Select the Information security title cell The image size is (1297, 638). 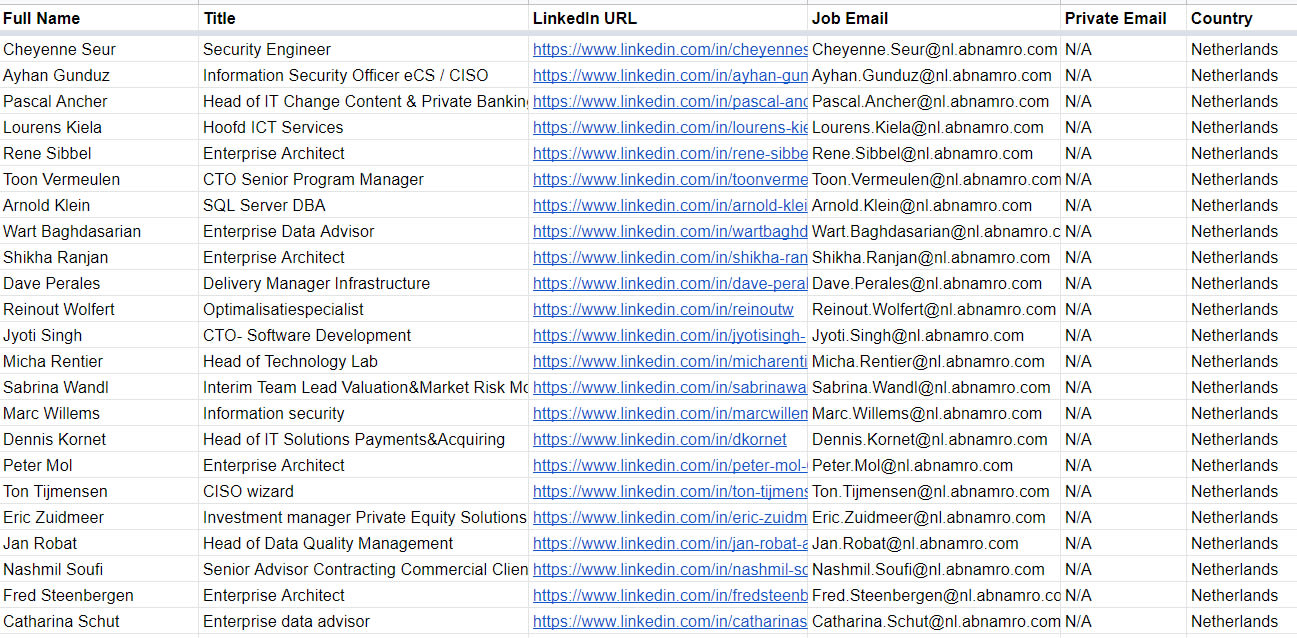pos(364,413)
